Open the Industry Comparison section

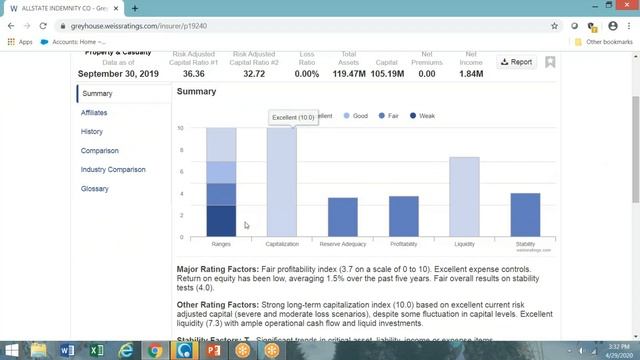click(x=113, y=169)
